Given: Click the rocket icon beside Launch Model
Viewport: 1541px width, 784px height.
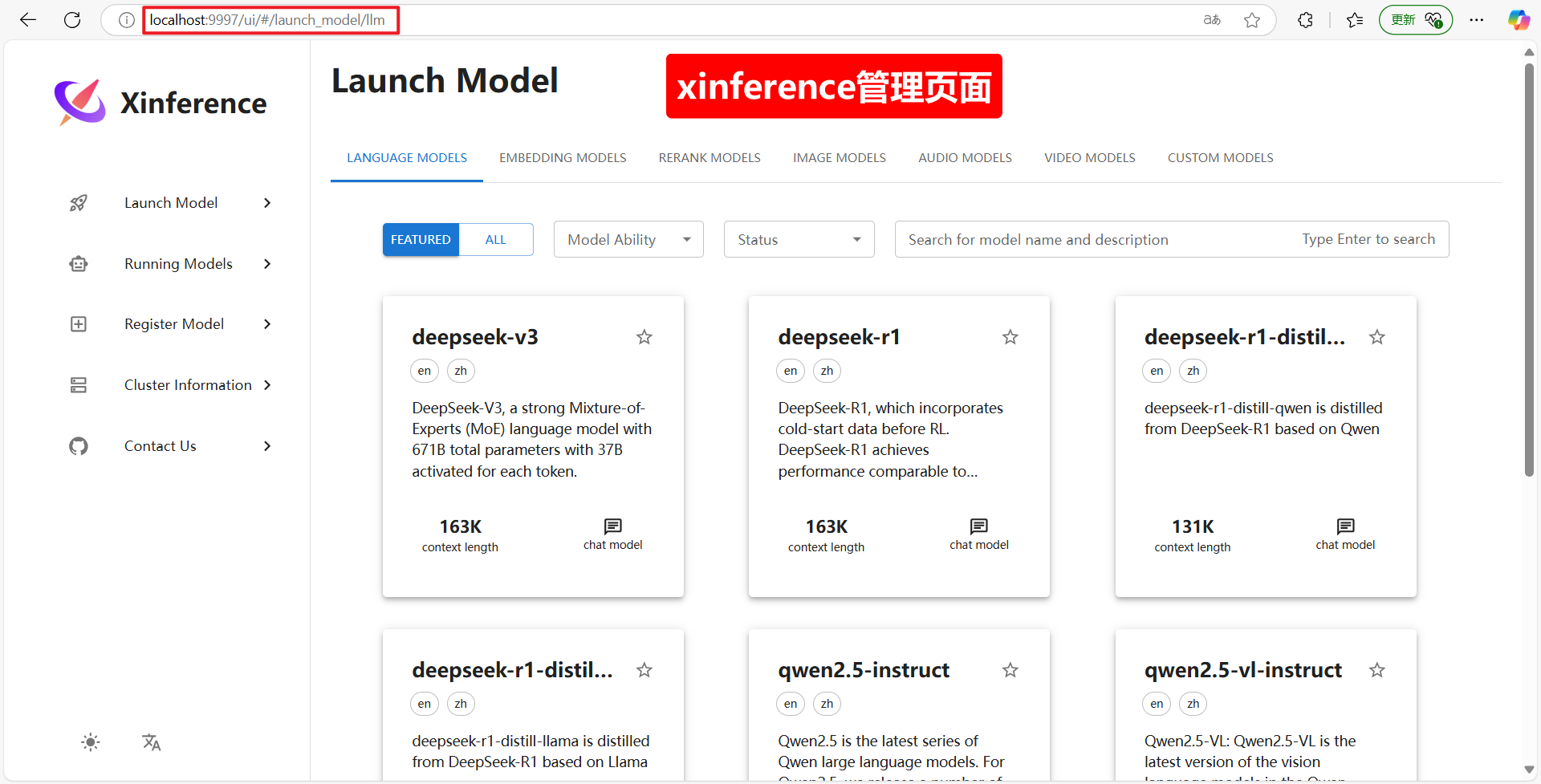Looking at the screenshot, I should (79, 203).
